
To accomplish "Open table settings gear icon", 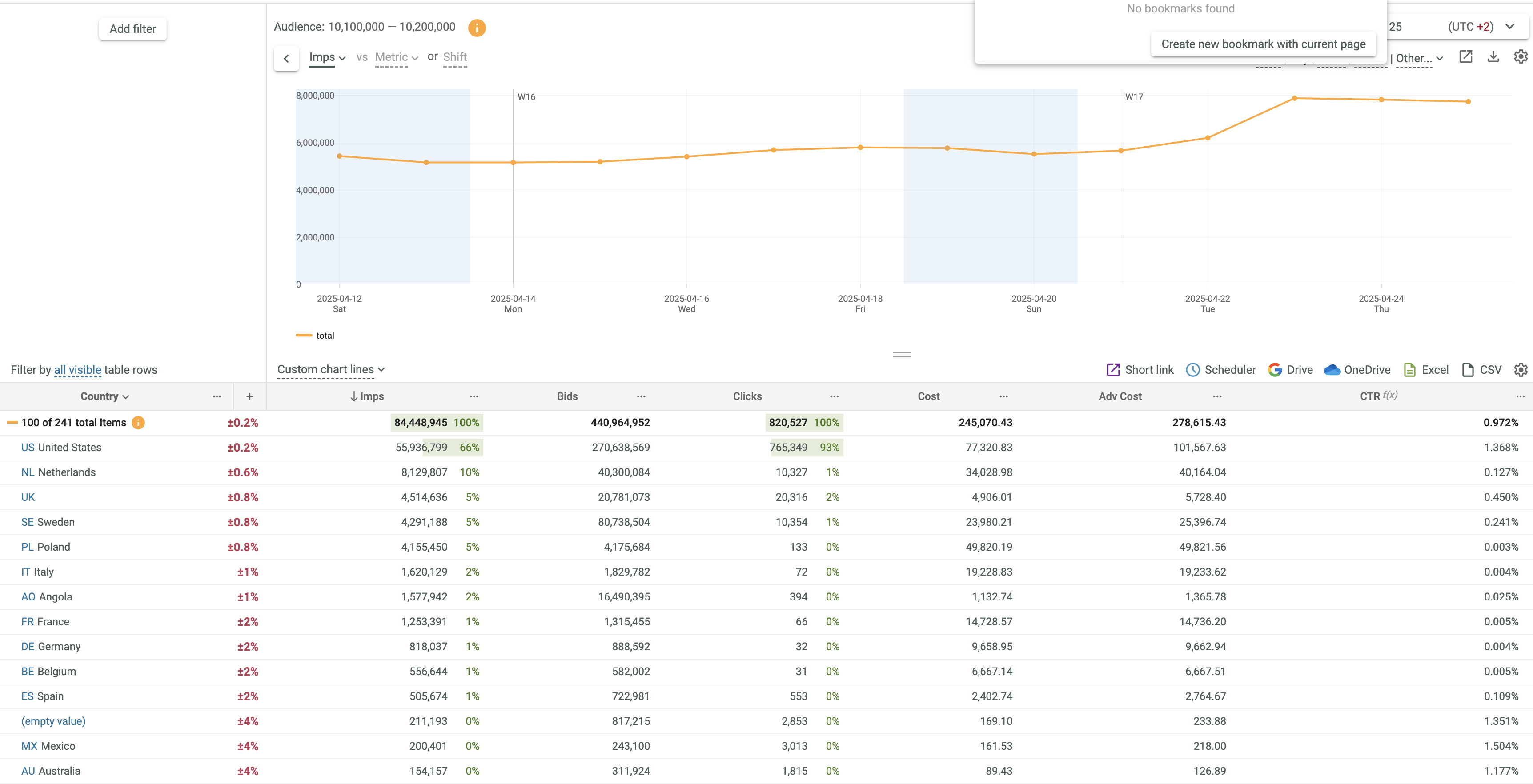I will click(x=1521, y=370).
